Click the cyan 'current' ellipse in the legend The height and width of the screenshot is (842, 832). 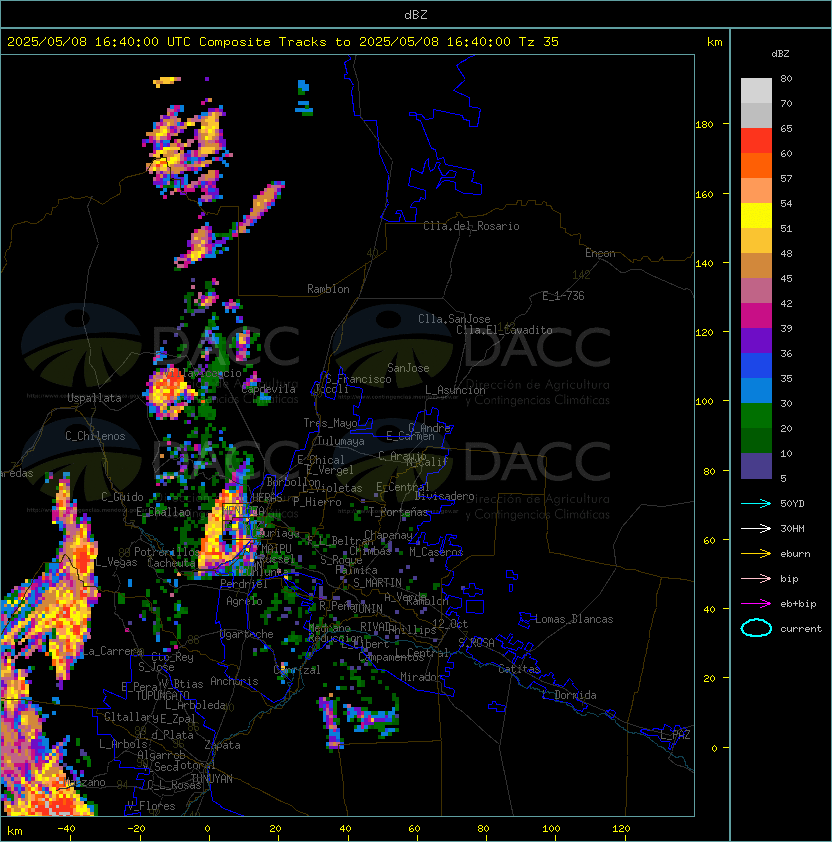click(756, 628)
